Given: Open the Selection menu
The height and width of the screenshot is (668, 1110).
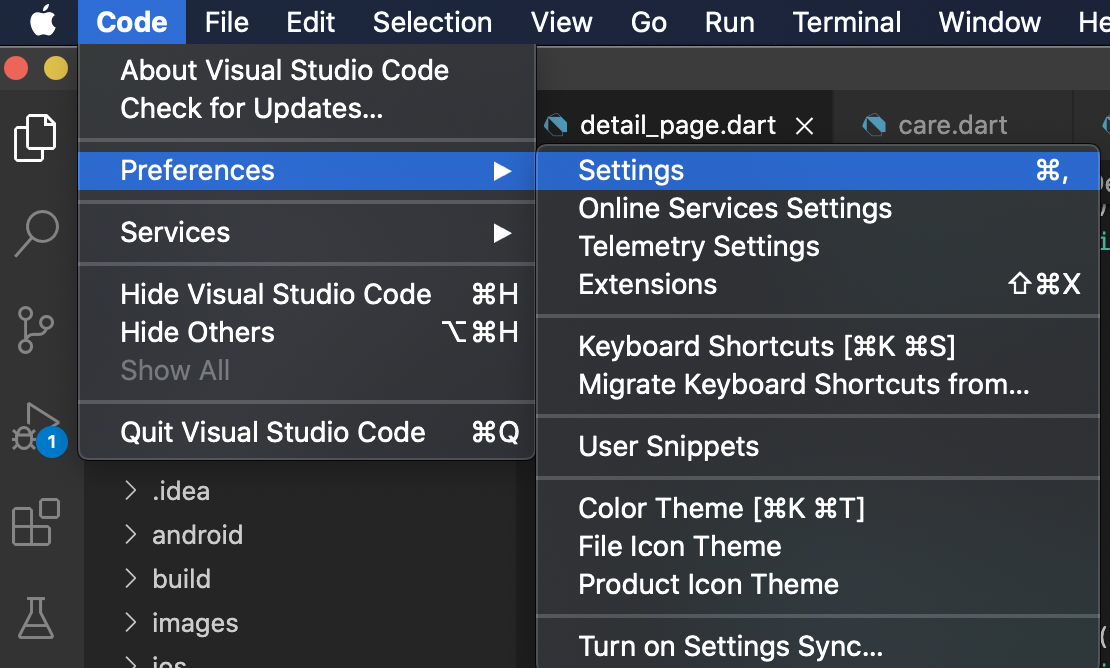Looking at the screenshot, I should point(433,22).
